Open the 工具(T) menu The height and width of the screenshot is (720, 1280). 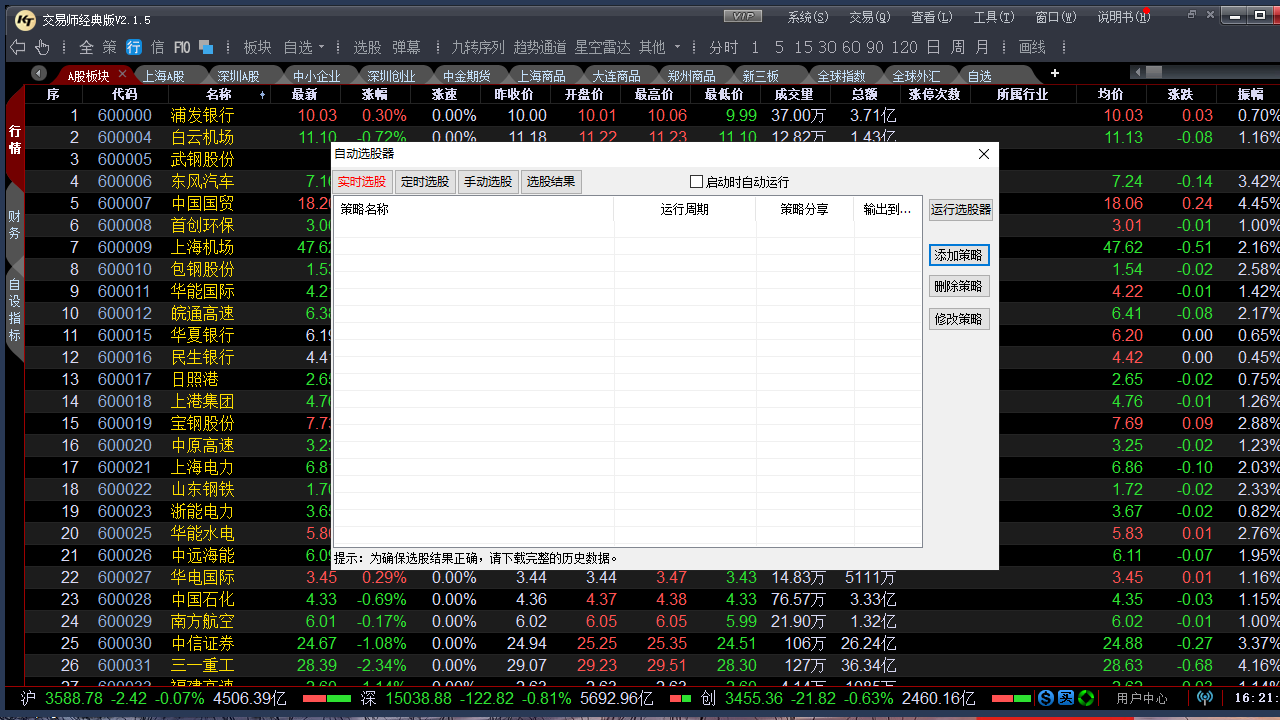coord(993,17)
